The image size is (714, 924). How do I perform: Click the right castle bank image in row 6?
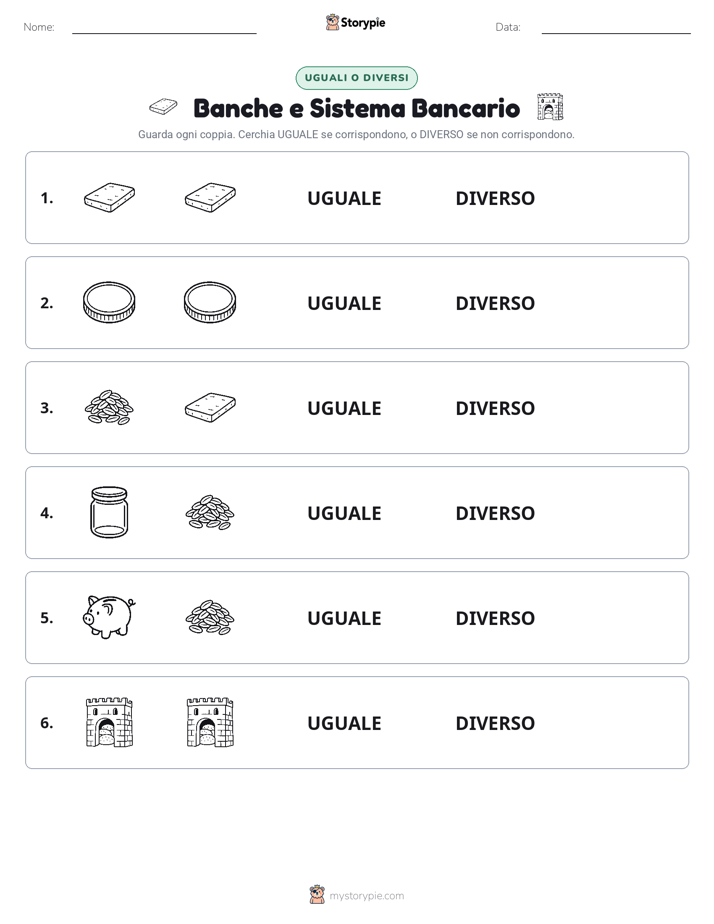point(210,722)
